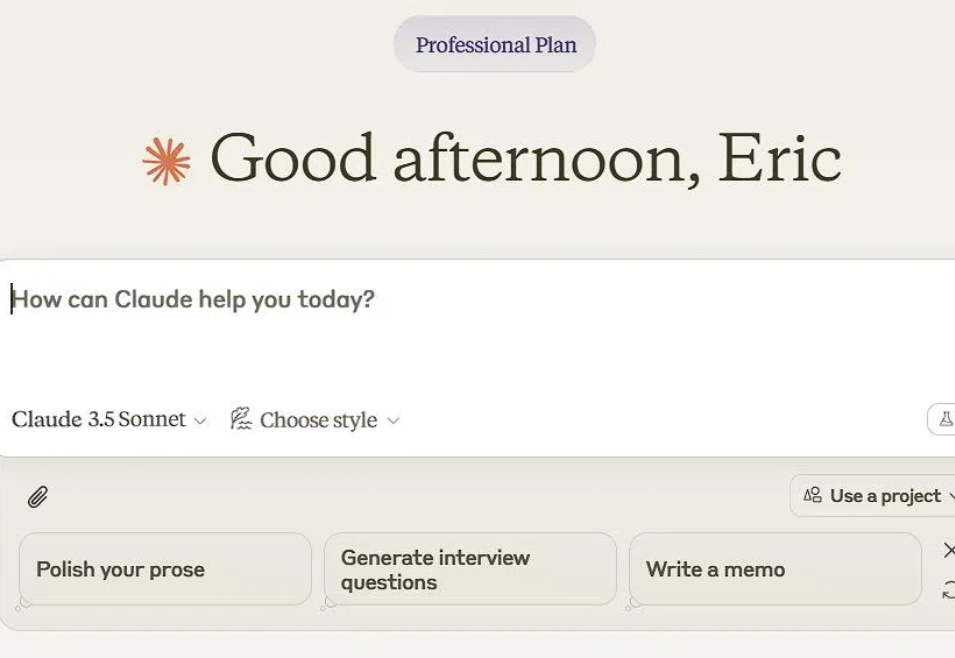Expand the chevron after Use a project
The height and width of the screenshot is (658, 955).
coord(951,496)
